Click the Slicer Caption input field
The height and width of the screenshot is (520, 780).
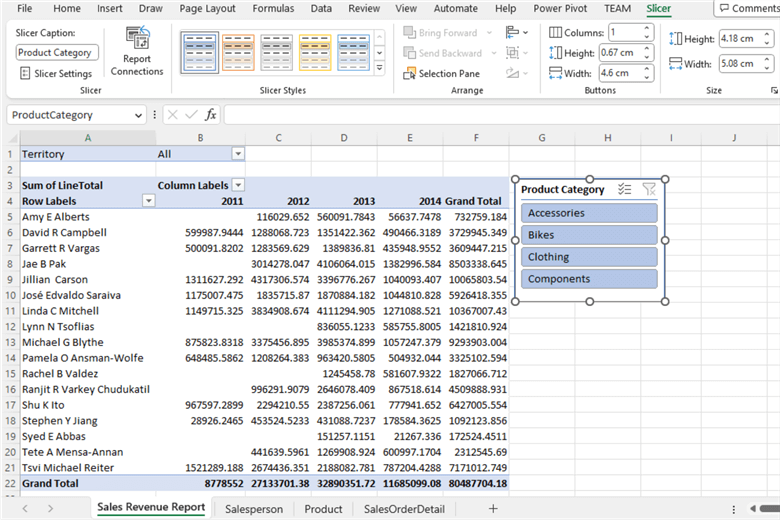click(57, 53)
